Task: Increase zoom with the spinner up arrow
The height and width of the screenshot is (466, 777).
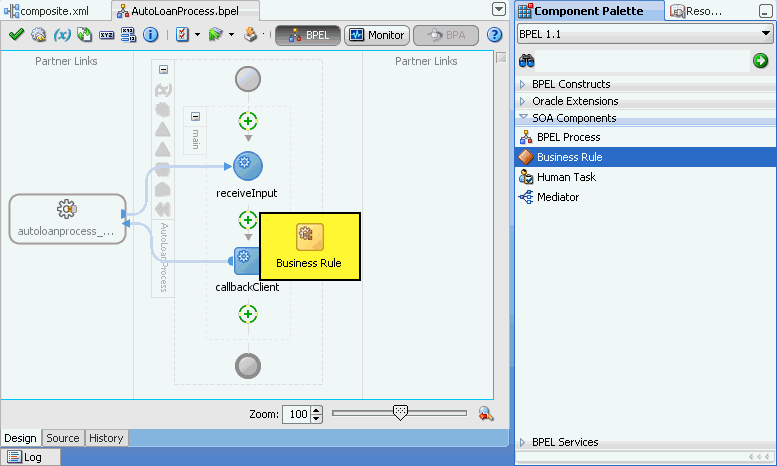Action: click(x=317, y=410)
